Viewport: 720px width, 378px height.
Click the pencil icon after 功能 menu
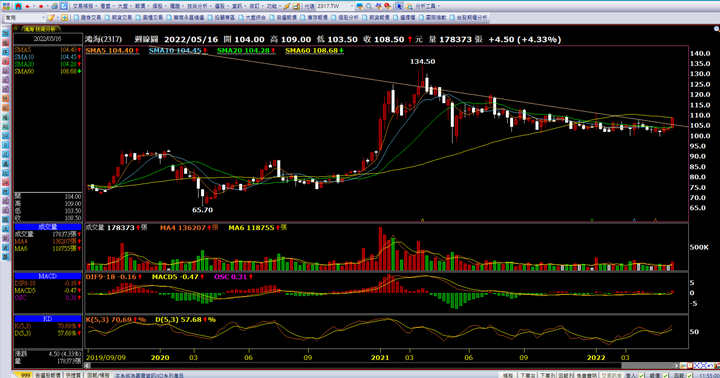pyautogui.click(x=287, y=6)
